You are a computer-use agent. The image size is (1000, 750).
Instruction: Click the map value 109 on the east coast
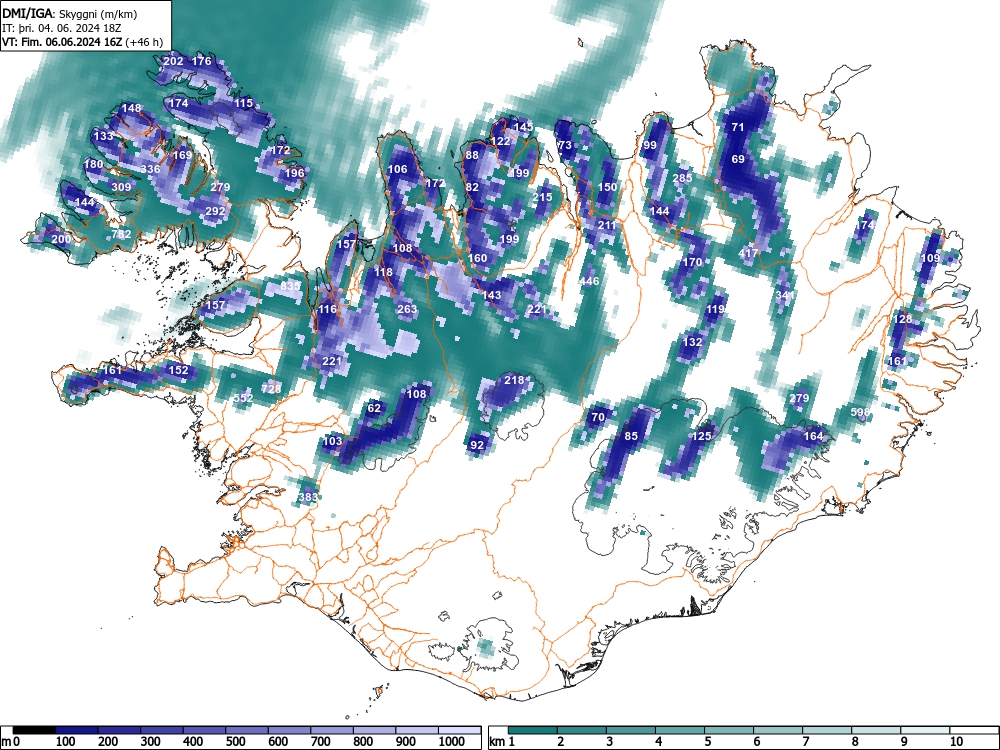pyautogui.click(x=930, y=258)
